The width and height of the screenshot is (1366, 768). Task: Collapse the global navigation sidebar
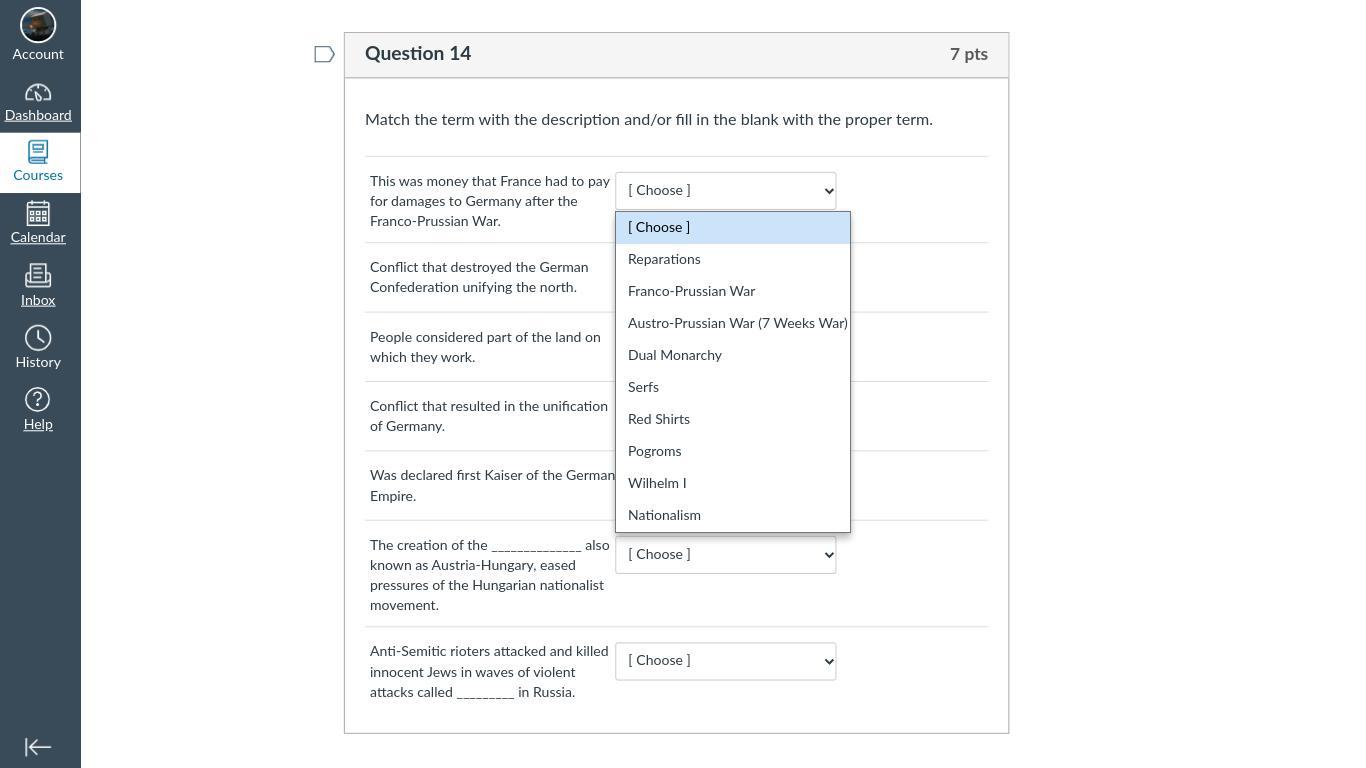tap(38, 747)
